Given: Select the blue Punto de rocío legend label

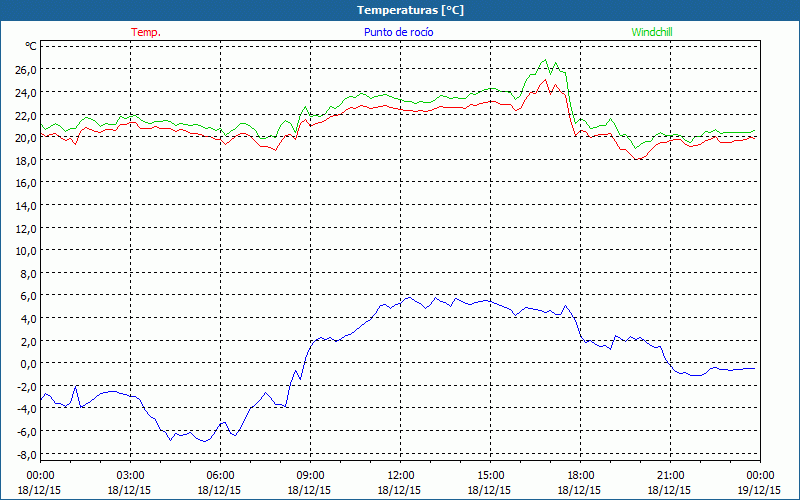Looking at the screenshot, I should 398,32.
